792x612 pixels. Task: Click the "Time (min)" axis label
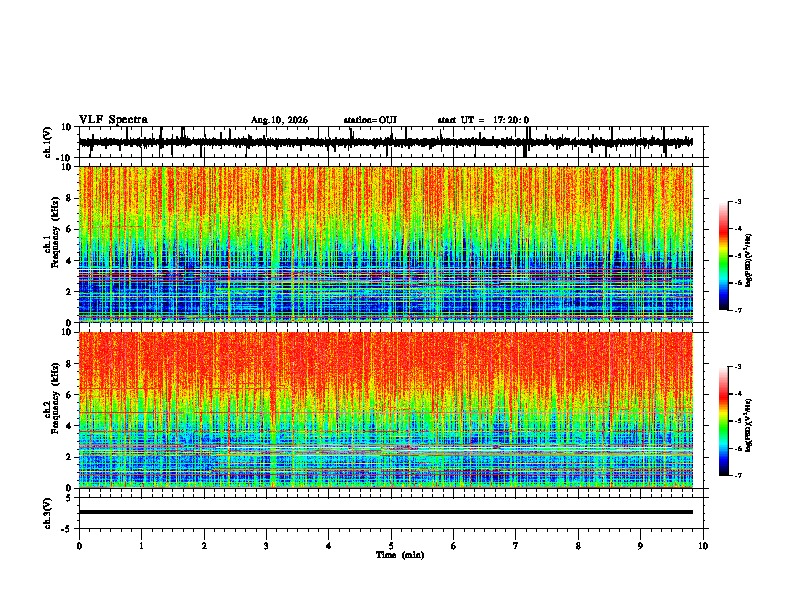click(x=400, y=555)
